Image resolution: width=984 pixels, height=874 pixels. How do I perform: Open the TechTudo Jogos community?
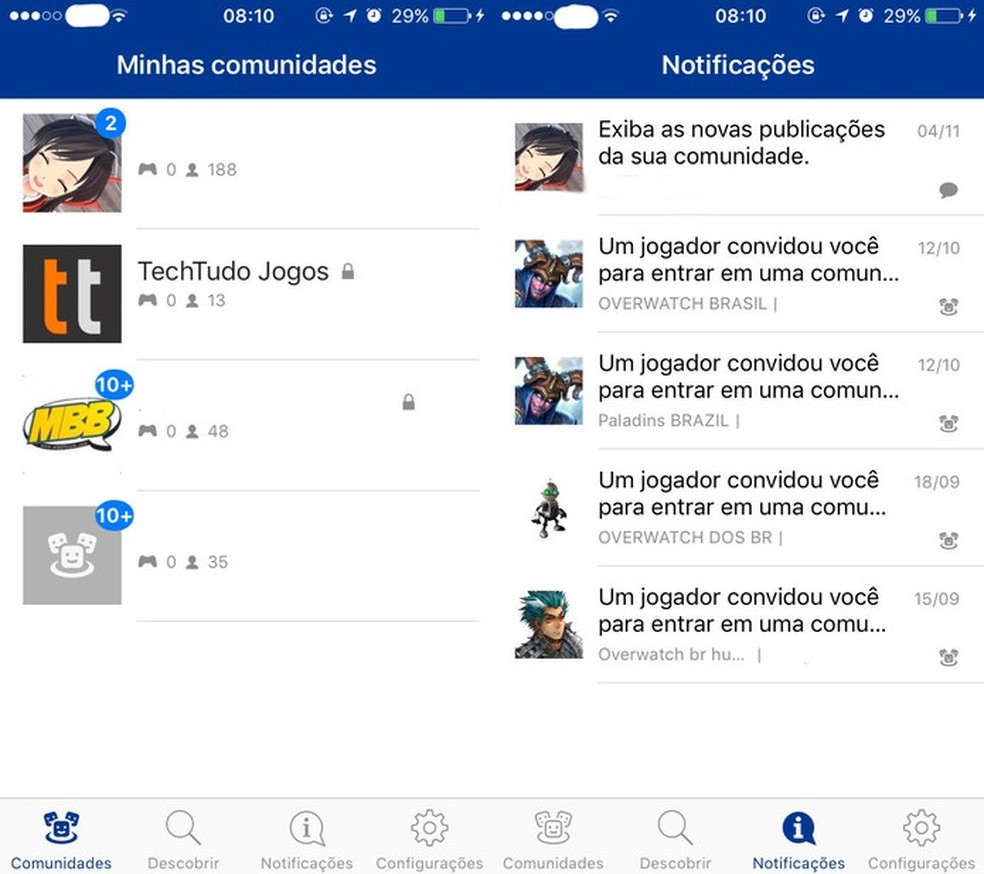coord(232,270)
